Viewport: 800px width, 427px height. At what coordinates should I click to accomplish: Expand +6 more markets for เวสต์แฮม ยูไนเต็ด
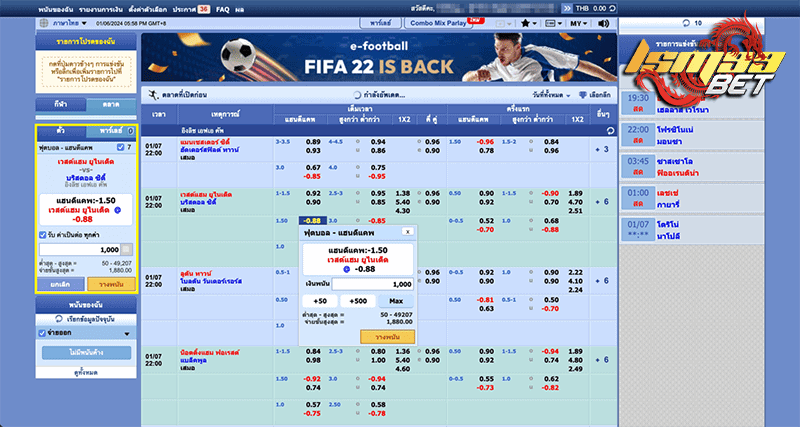pos(603,202)
